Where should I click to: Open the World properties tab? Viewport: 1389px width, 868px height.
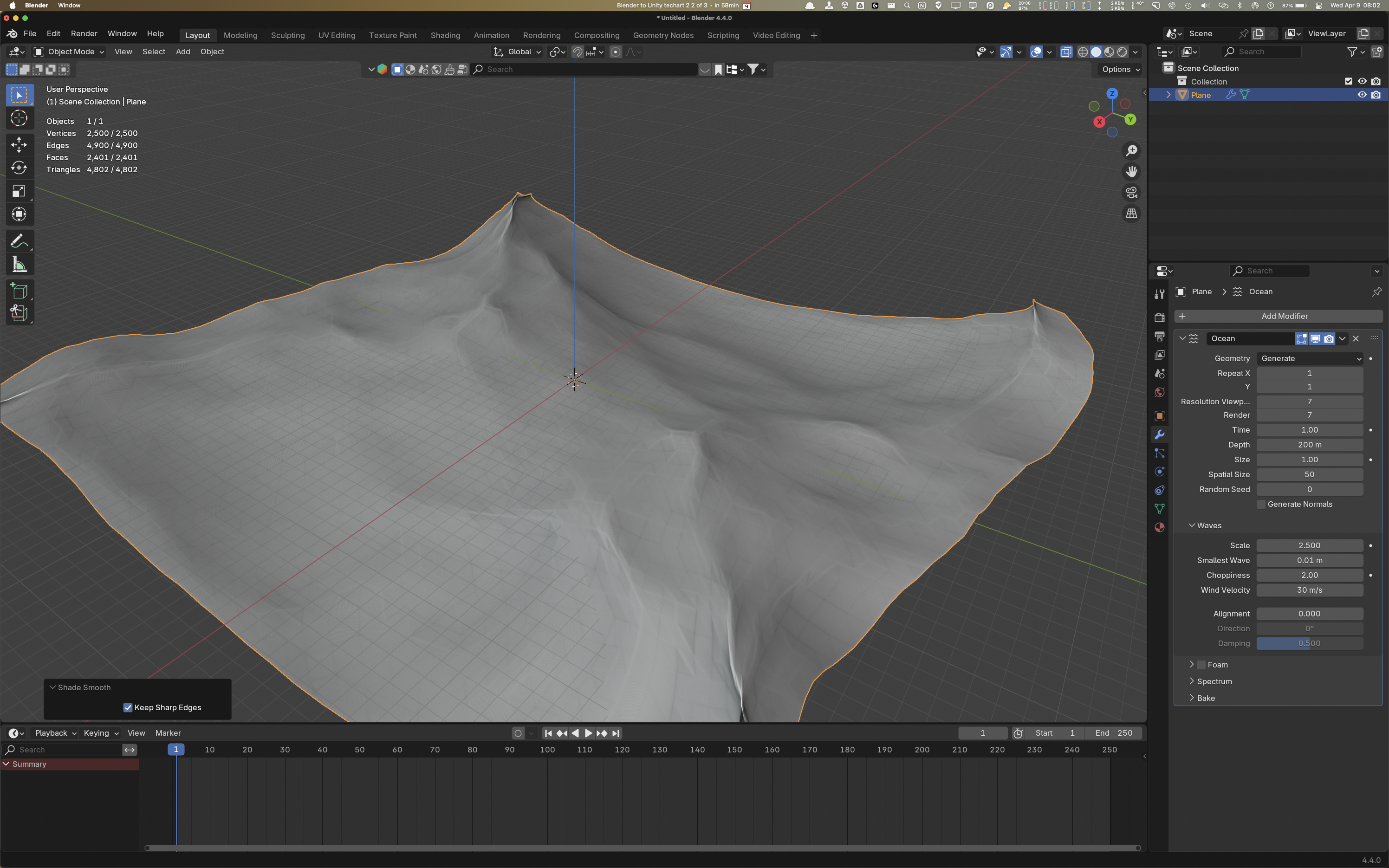pyautogui.click(x=1159, y=393)
